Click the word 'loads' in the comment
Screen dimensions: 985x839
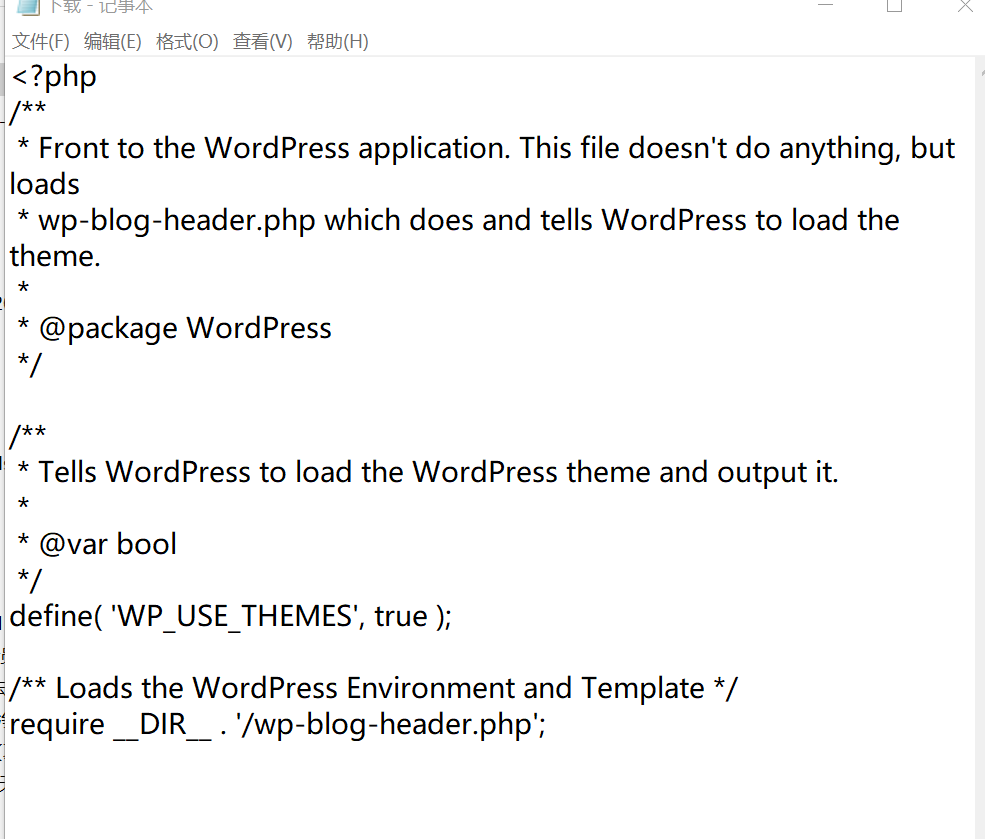(x=45, y=185)
